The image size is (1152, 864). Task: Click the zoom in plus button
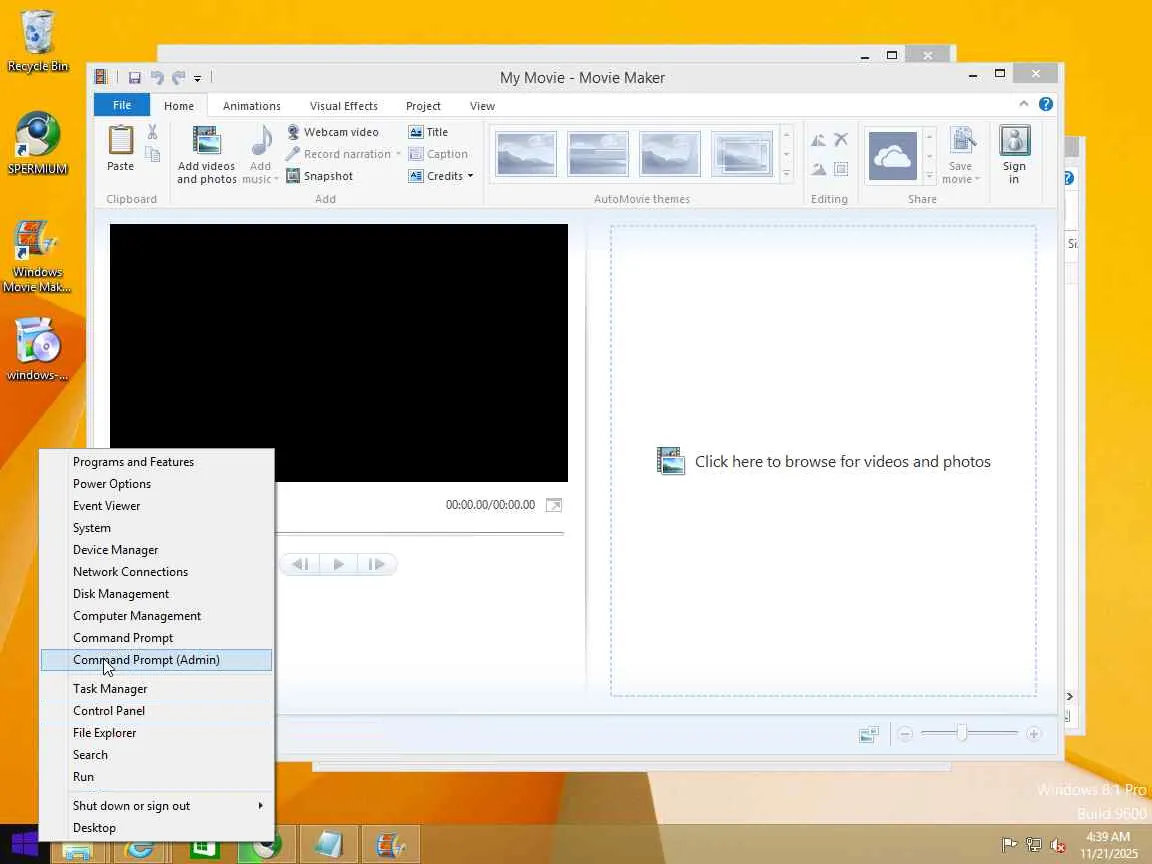pyautogui.click(x=1034, y=733)
